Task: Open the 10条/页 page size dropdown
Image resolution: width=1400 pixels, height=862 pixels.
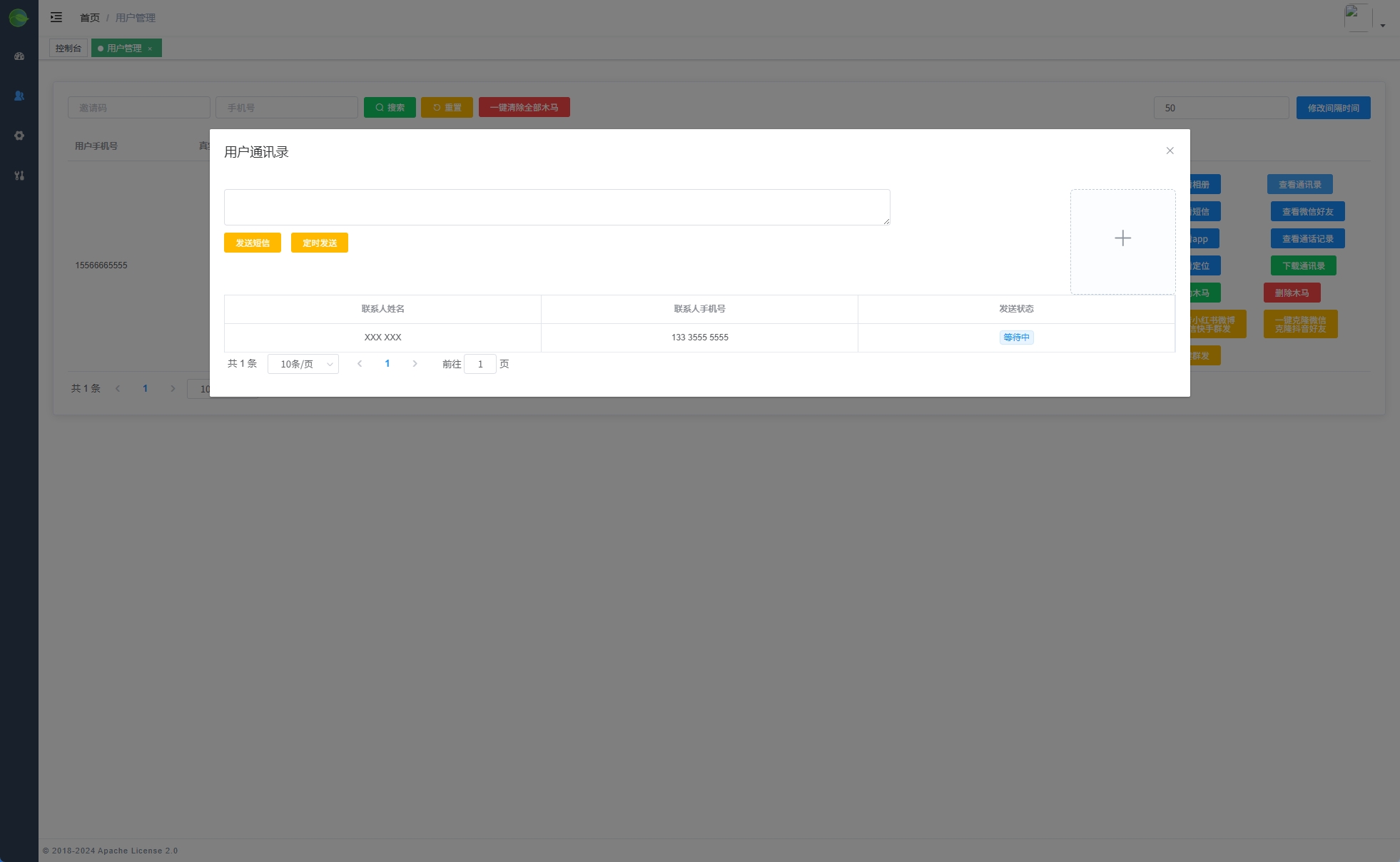Action: 303,364
